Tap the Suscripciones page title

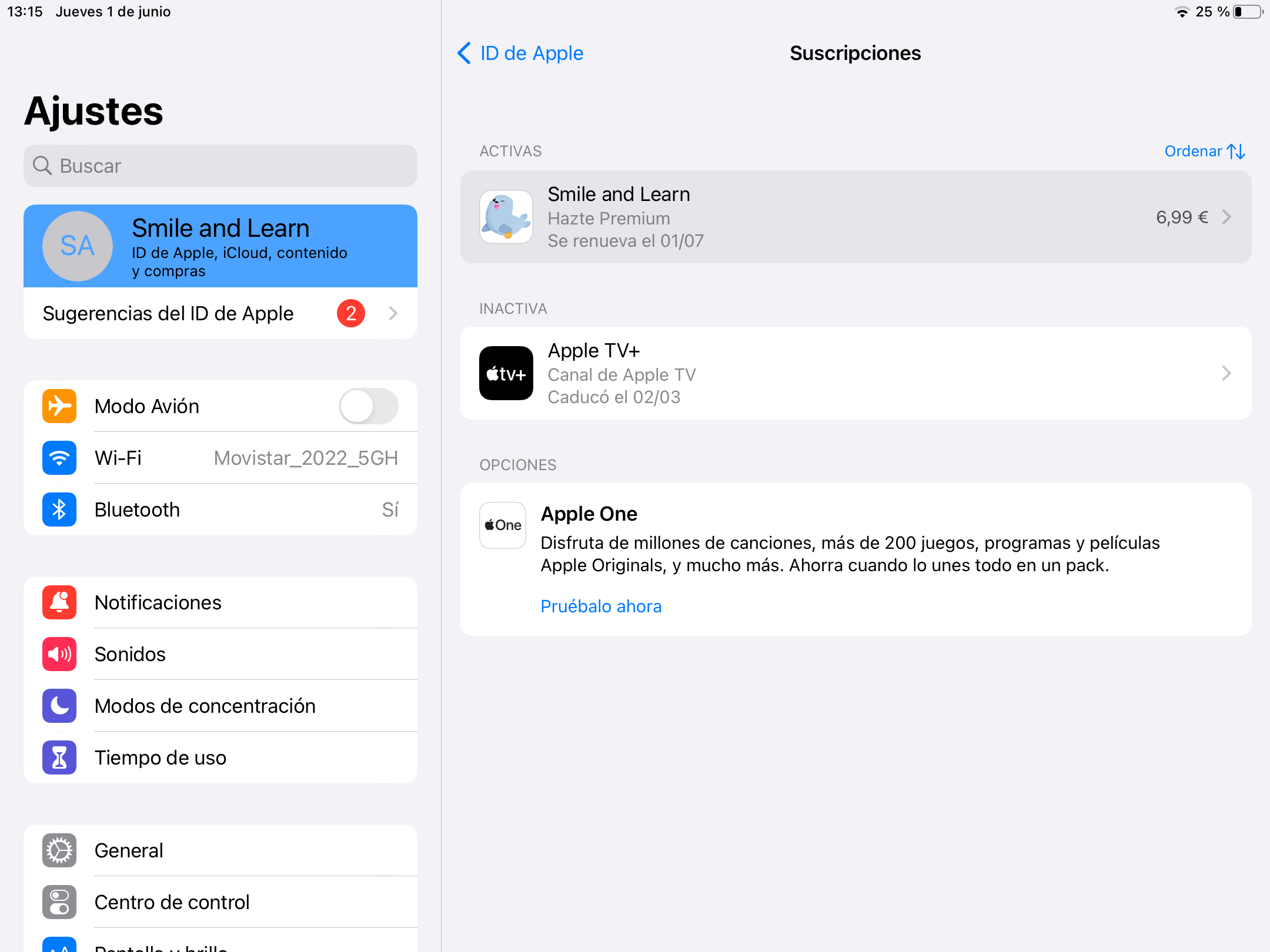pyautogui.click(x=855, y=53)
